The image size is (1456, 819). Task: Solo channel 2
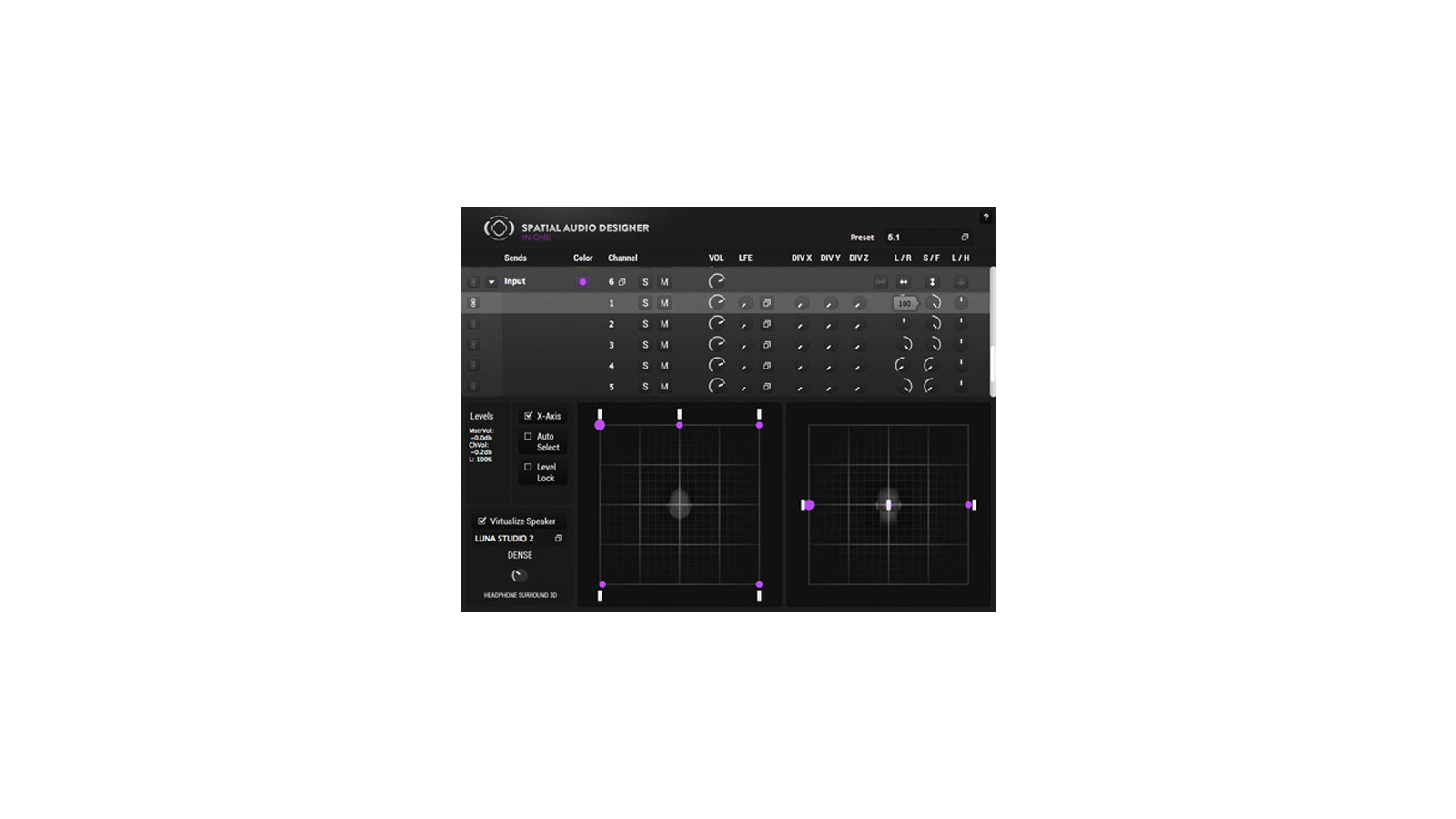point(645,324)
